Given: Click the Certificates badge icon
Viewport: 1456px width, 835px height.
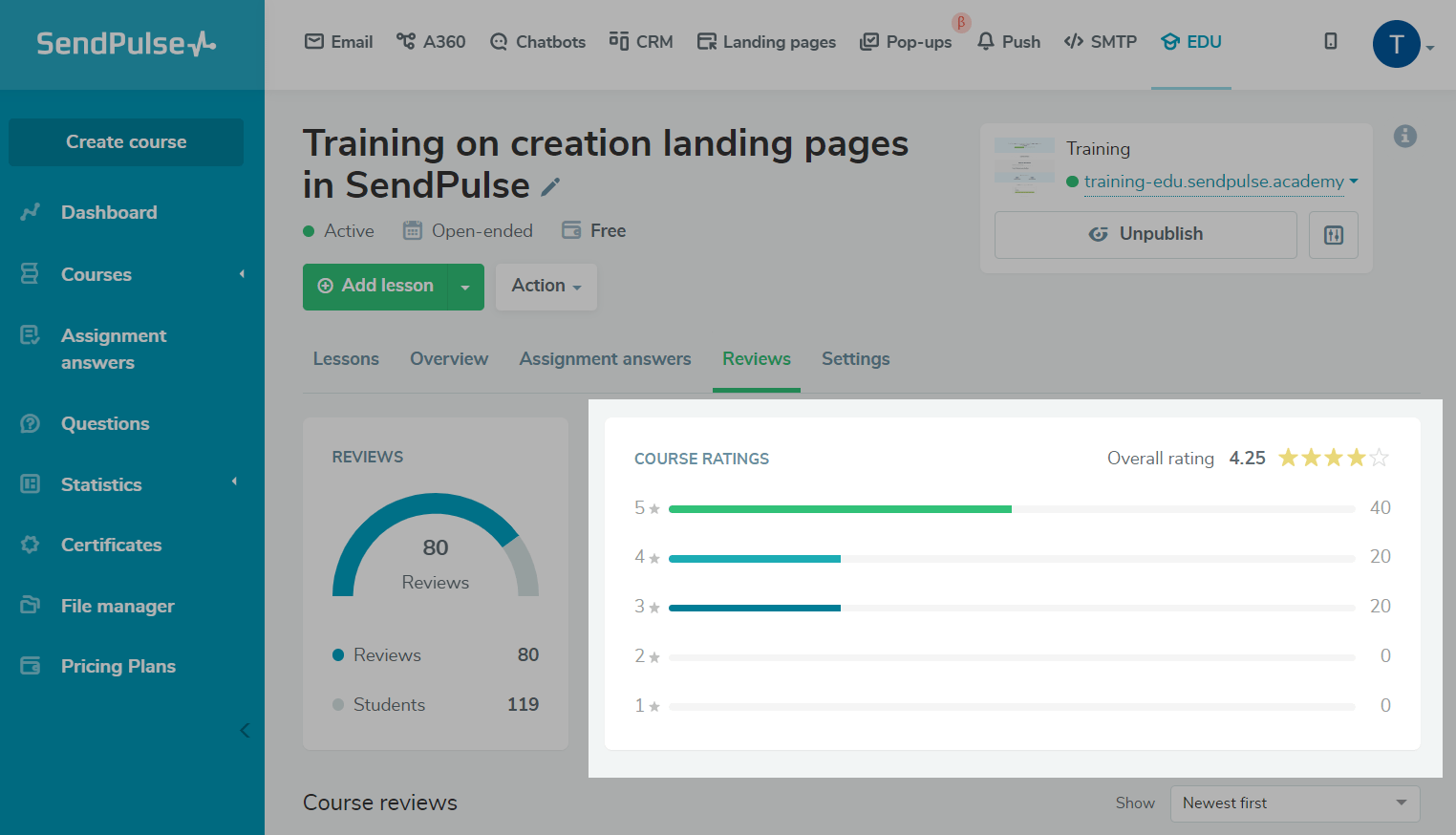Looking at the screenshot, I should pos(31,545).
